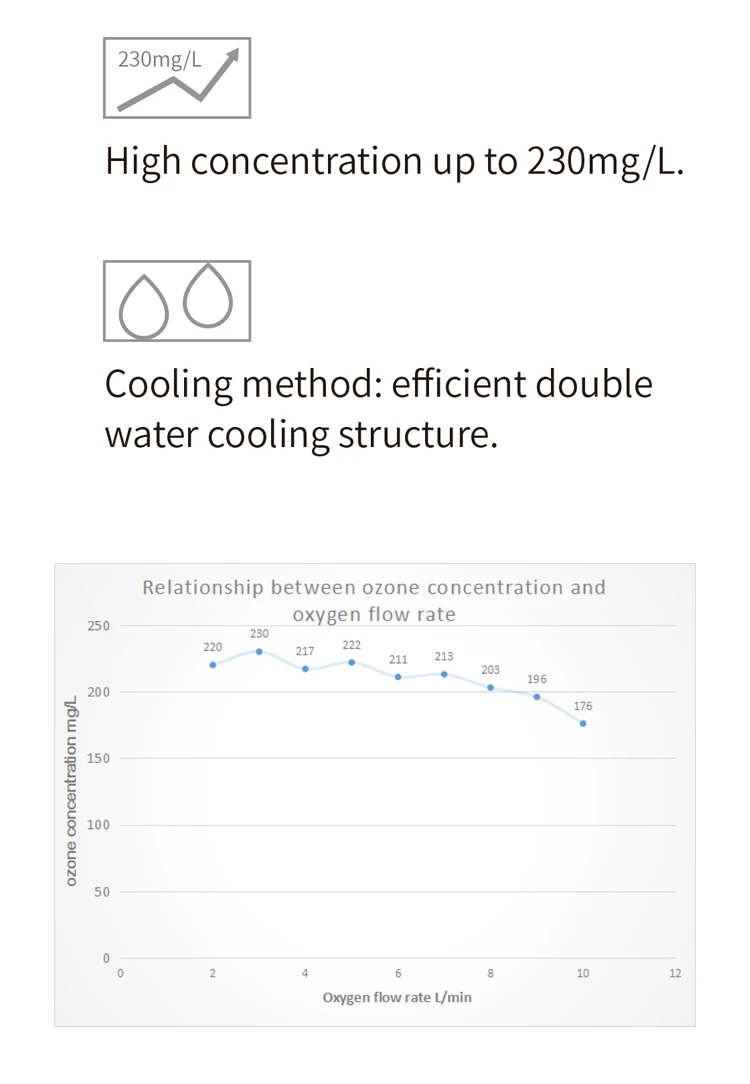Image resolution: width=750 pixels, height=1084 pixels.
Task: Click the 213 data point marker
Action: [444, 674]
